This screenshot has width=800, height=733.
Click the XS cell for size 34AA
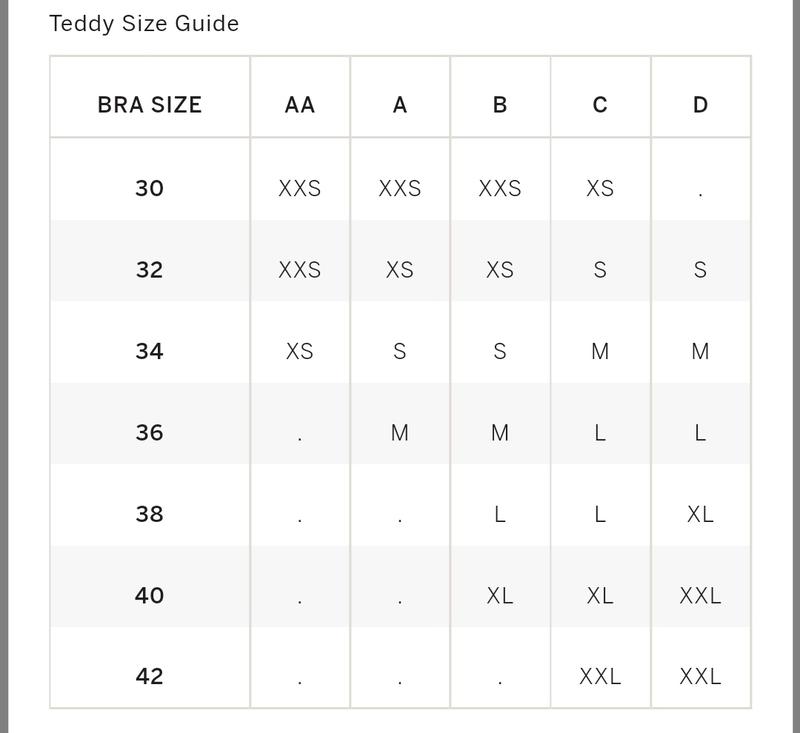coord(300,351)
